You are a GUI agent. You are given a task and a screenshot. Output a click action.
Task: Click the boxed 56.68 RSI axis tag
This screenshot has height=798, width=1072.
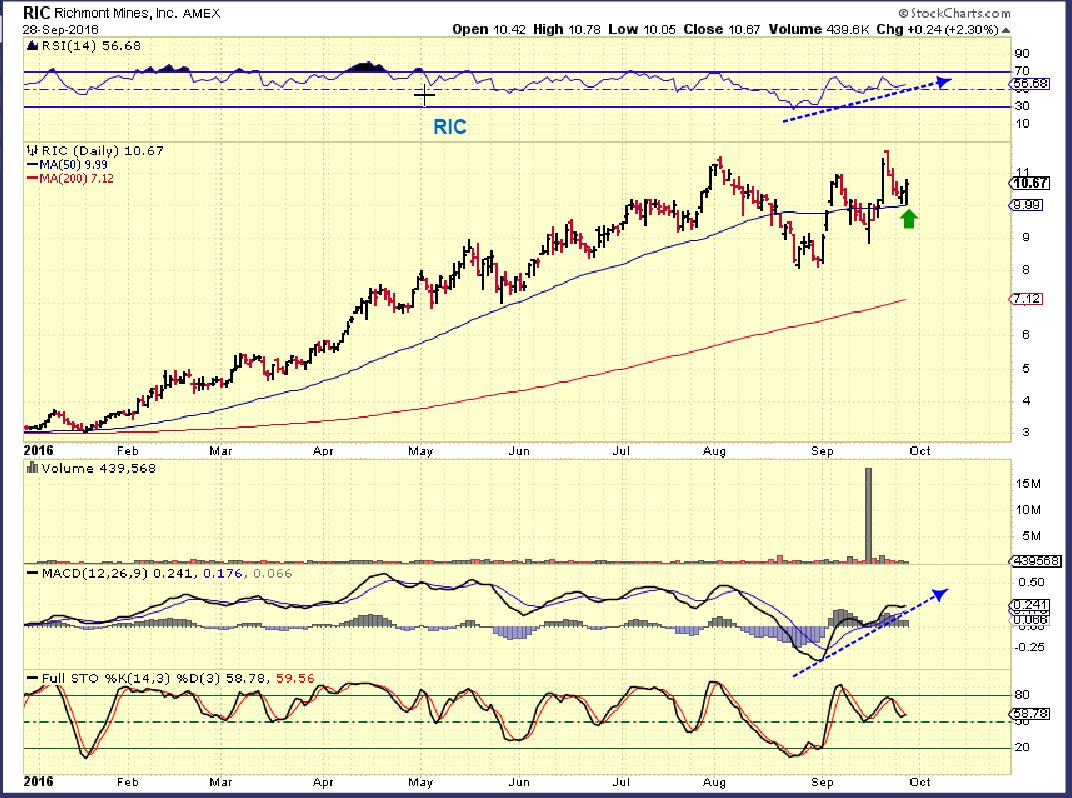[x=1030, y=84]
